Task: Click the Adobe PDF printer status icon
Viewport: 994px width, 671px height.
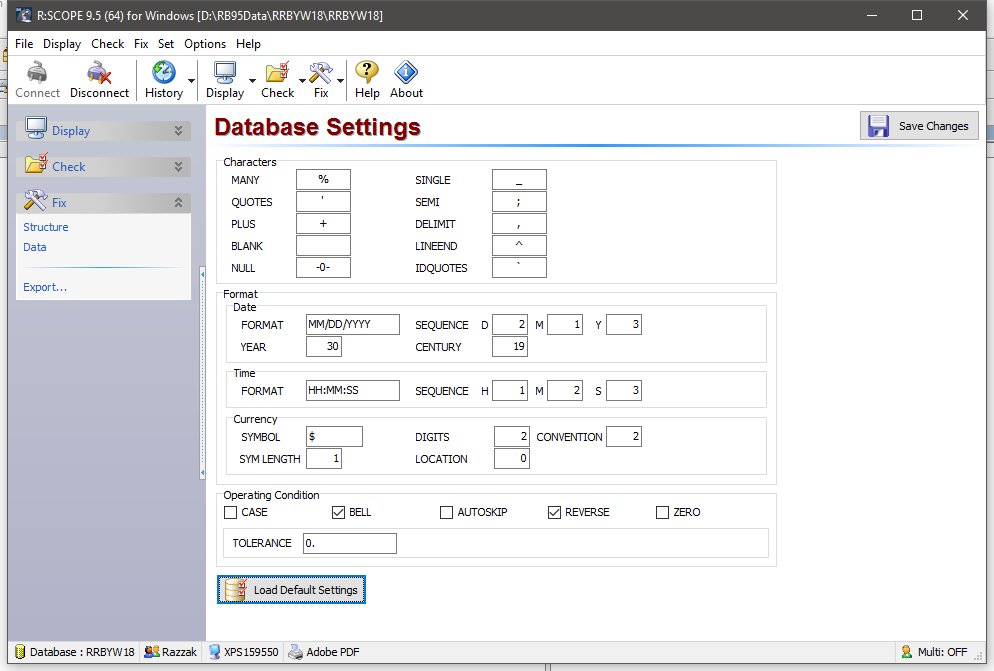Action: pyautogui.click(x=296, y=652)
